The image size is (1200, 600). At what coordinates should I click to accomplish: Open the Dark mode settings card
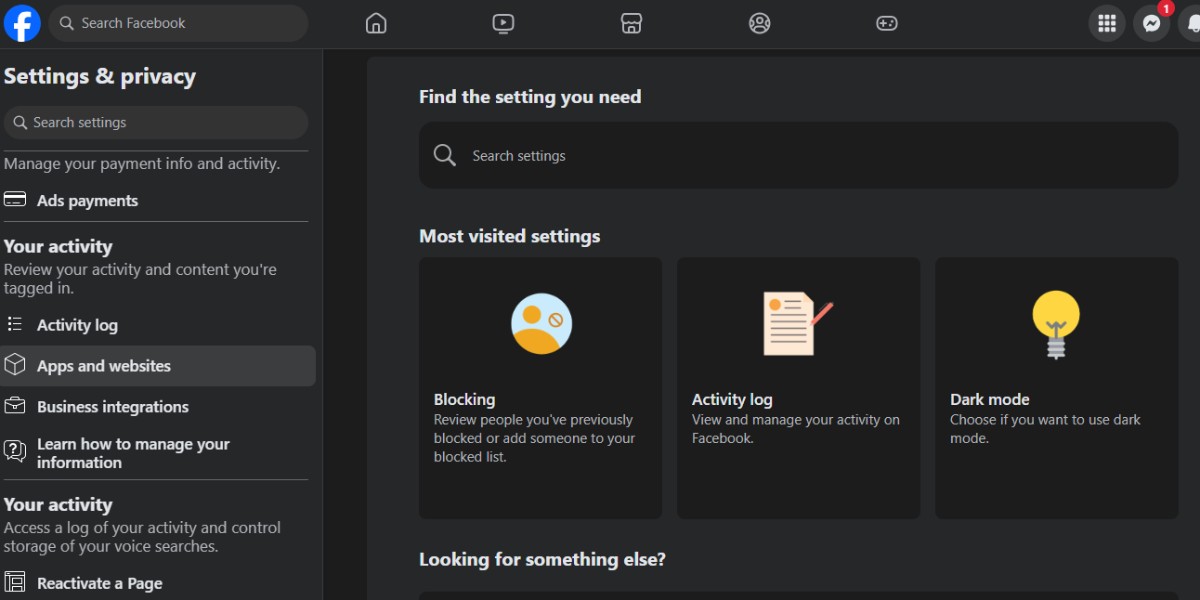point(1056,388)
